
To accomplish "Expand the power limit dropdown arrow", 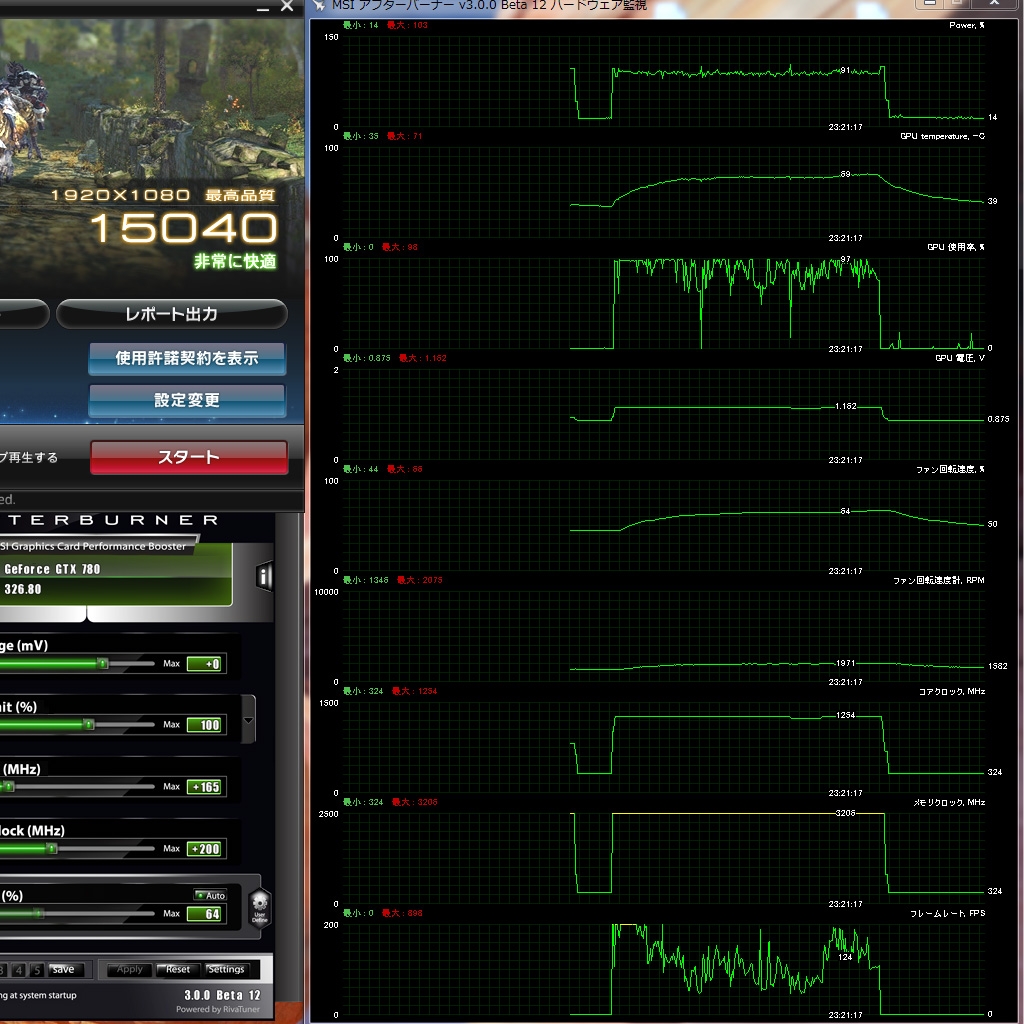I will [248, 720].
